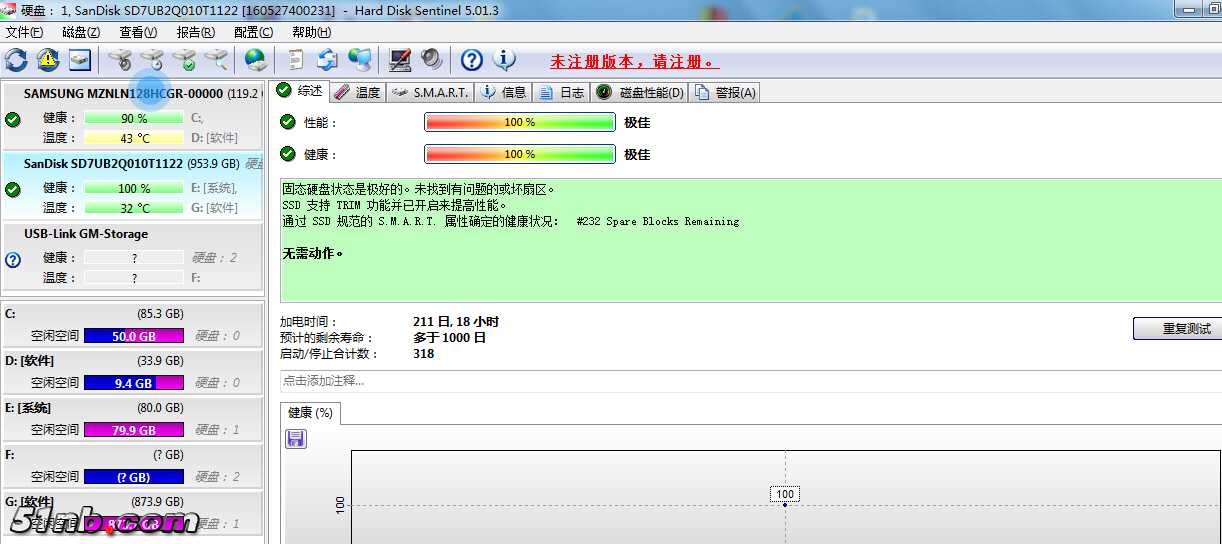Open the 文件(F) menu

click(x=24, y=32)
